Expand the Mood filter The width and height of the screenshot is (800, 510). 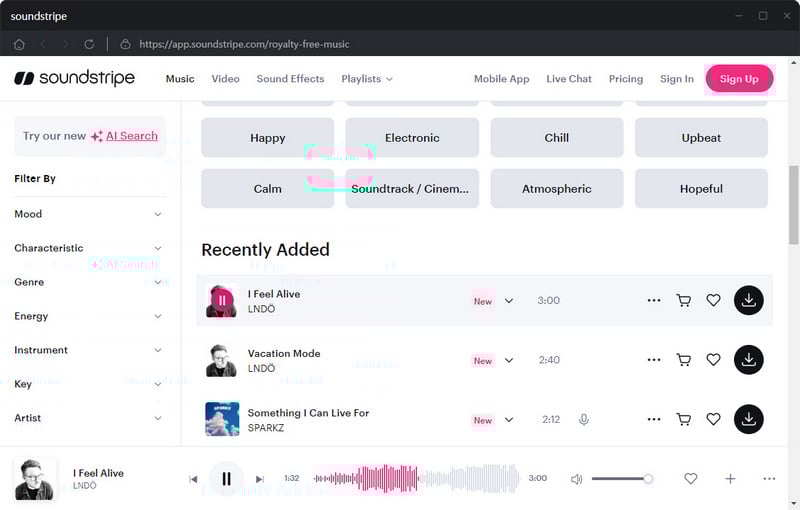(x=88, y=214)
